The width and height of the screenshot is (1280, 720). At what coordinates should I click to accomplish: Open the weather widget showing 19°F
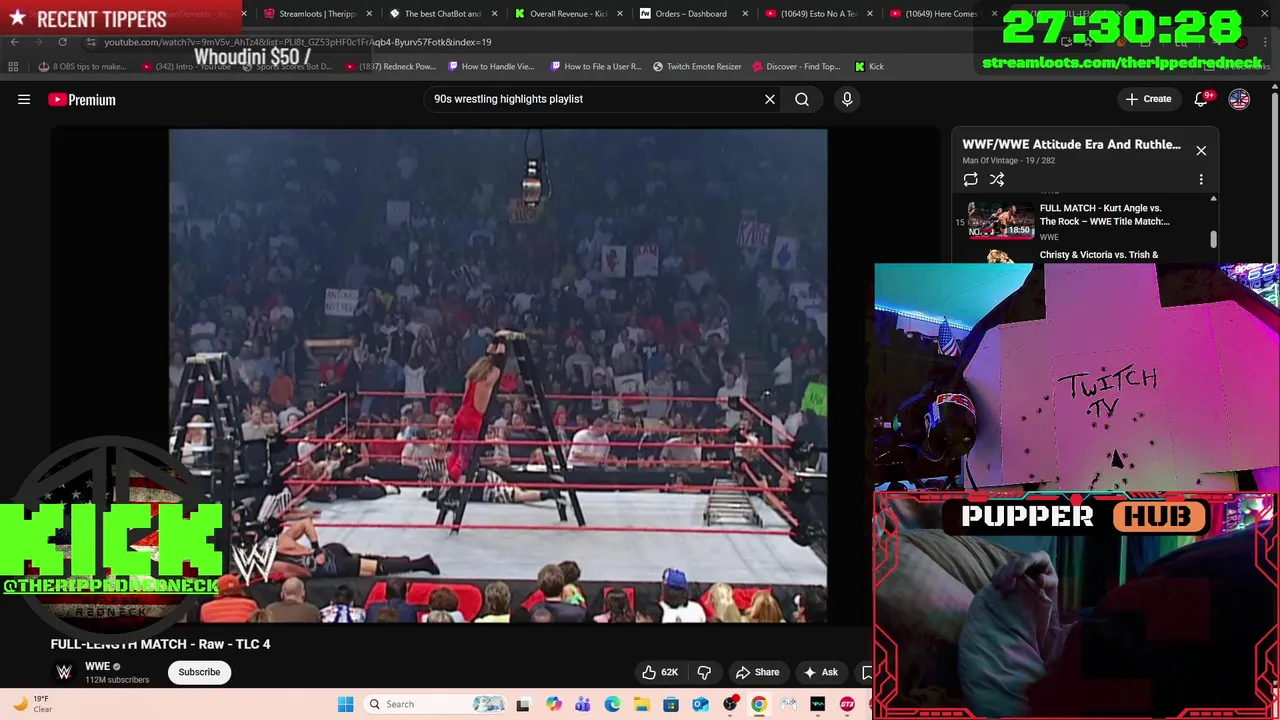[x=33, y=704]
